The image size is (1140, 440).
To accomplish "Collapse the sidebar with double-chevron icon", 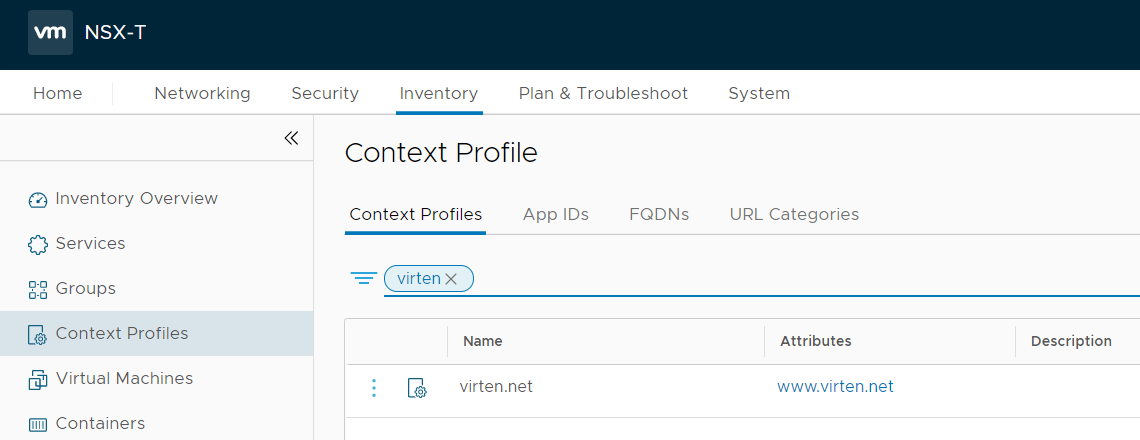I will [x=292, y=138].
